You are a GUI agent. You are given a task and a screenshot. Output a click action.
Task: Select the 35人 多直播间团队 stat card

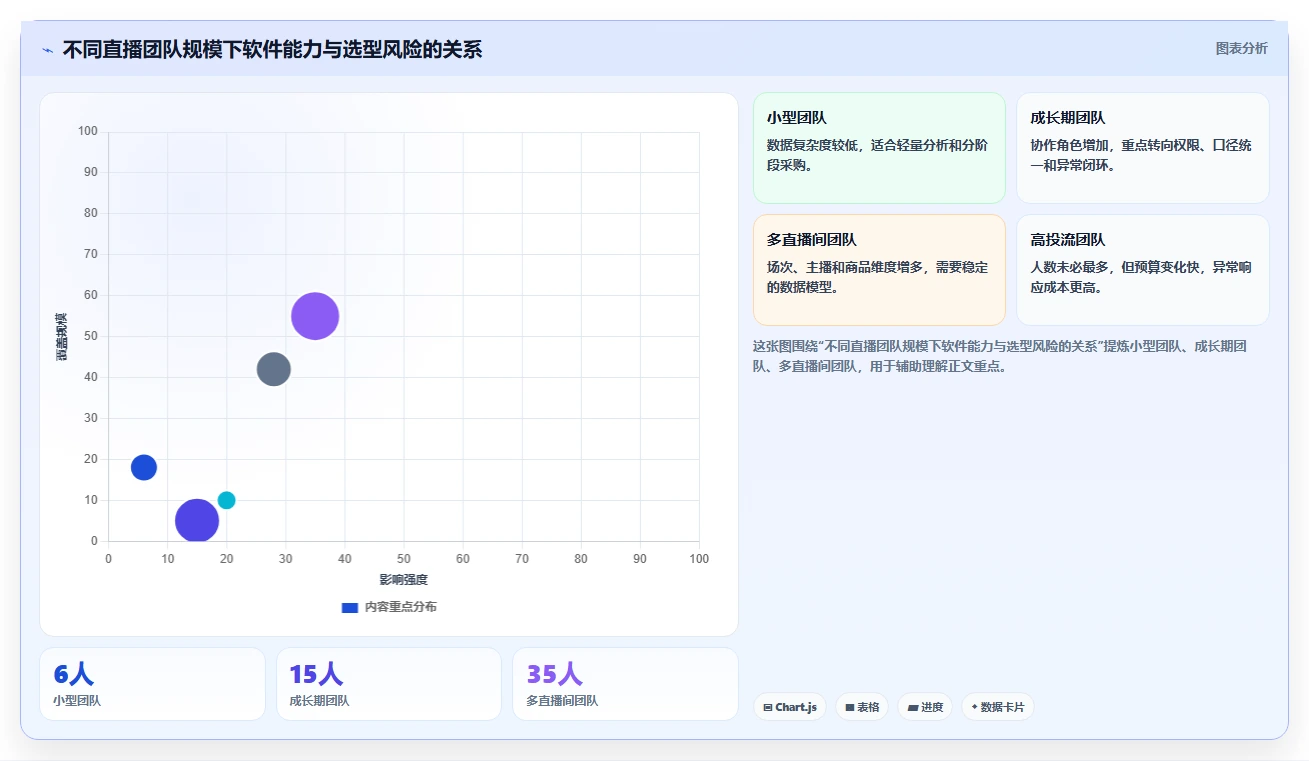click(x=625, y=684)
